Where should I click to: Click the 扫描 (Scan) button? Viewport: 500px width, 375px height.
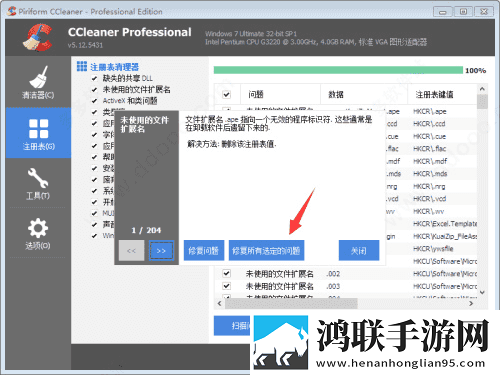232,325
